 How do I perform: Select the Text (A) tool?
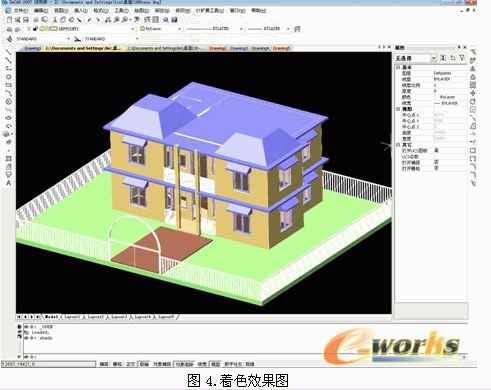(8, 183)
